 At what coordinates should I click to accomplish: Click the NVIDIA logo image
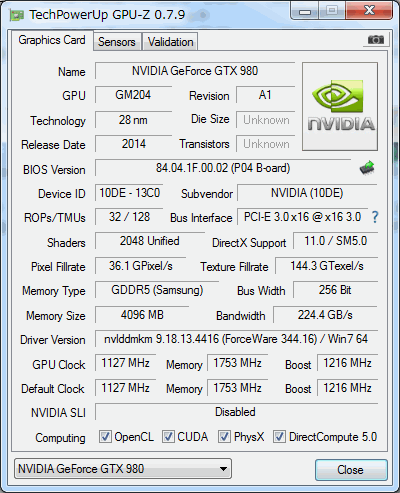(340, 107)
